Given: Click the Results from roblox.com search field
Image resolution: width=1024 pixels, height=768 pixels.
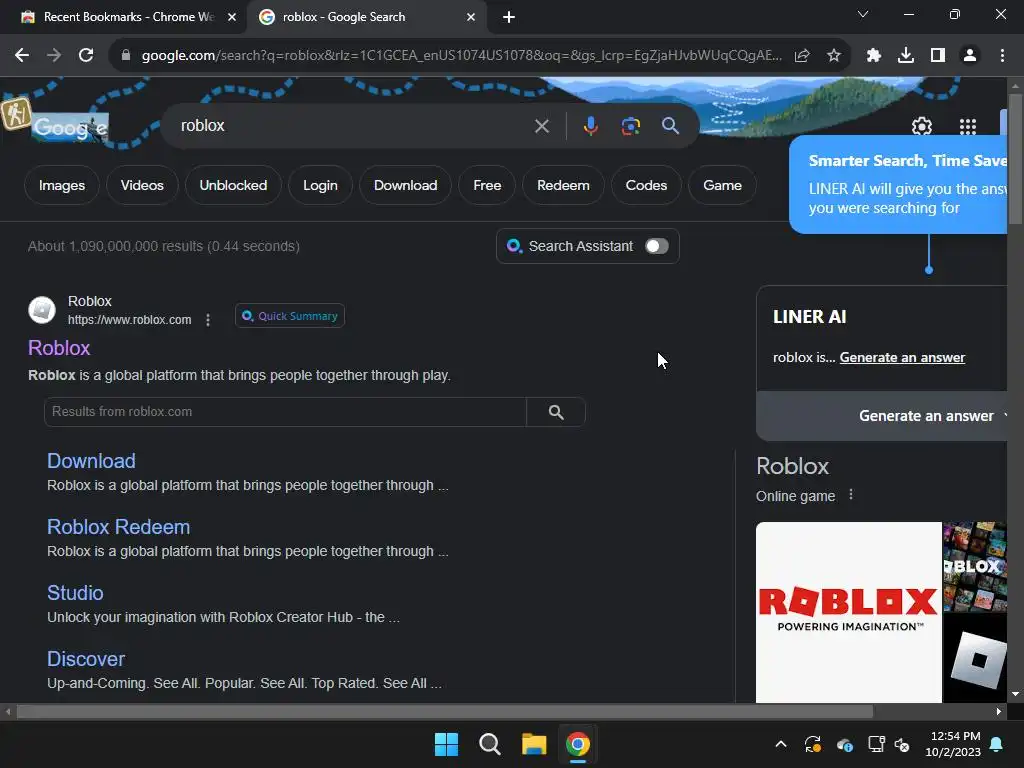Looking at the screenshot, I should coord(285,412).
